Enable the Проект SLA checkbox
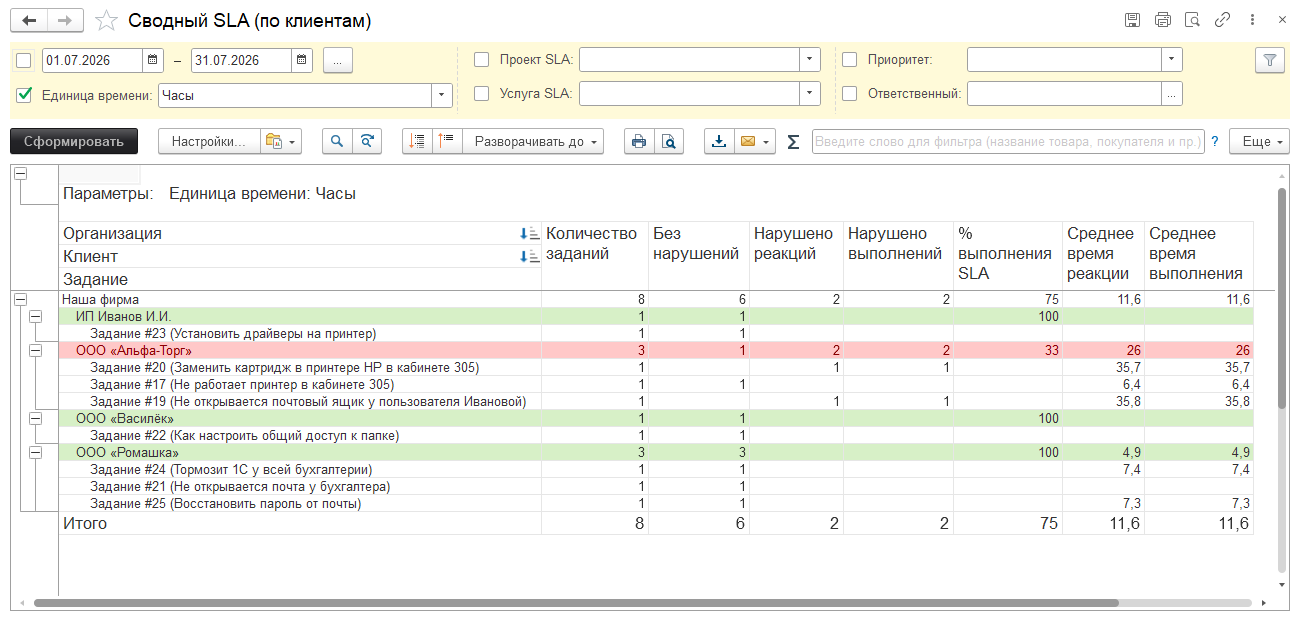 482,60
